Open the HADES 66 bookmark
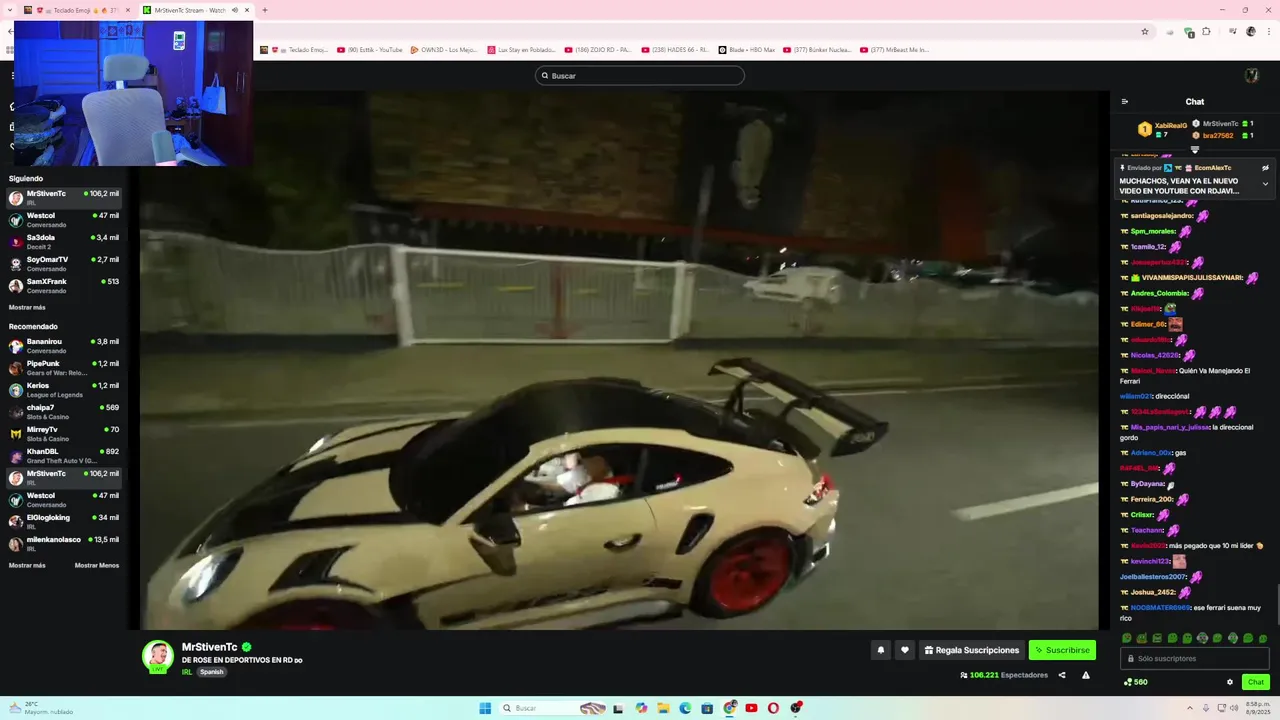Image resolution: width=1280 pixels, height=720 pixels. pyautogui.click(x=675, y=49)
